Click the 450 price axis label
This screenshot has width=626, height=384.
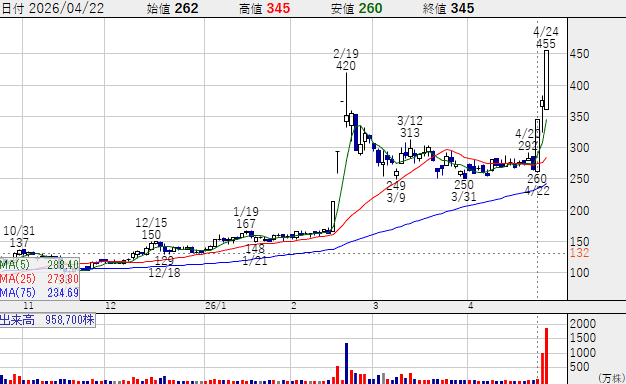pyautogui.click(x=579, y=54)
